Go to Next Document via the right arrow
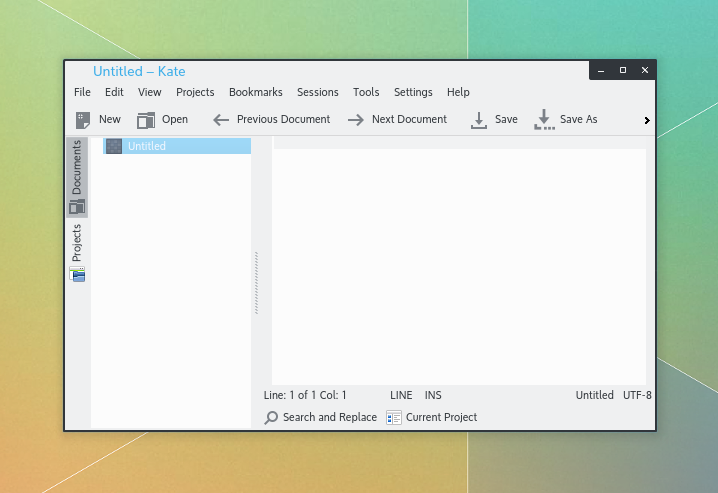The image size is (718, 493). tap(356, 120)
